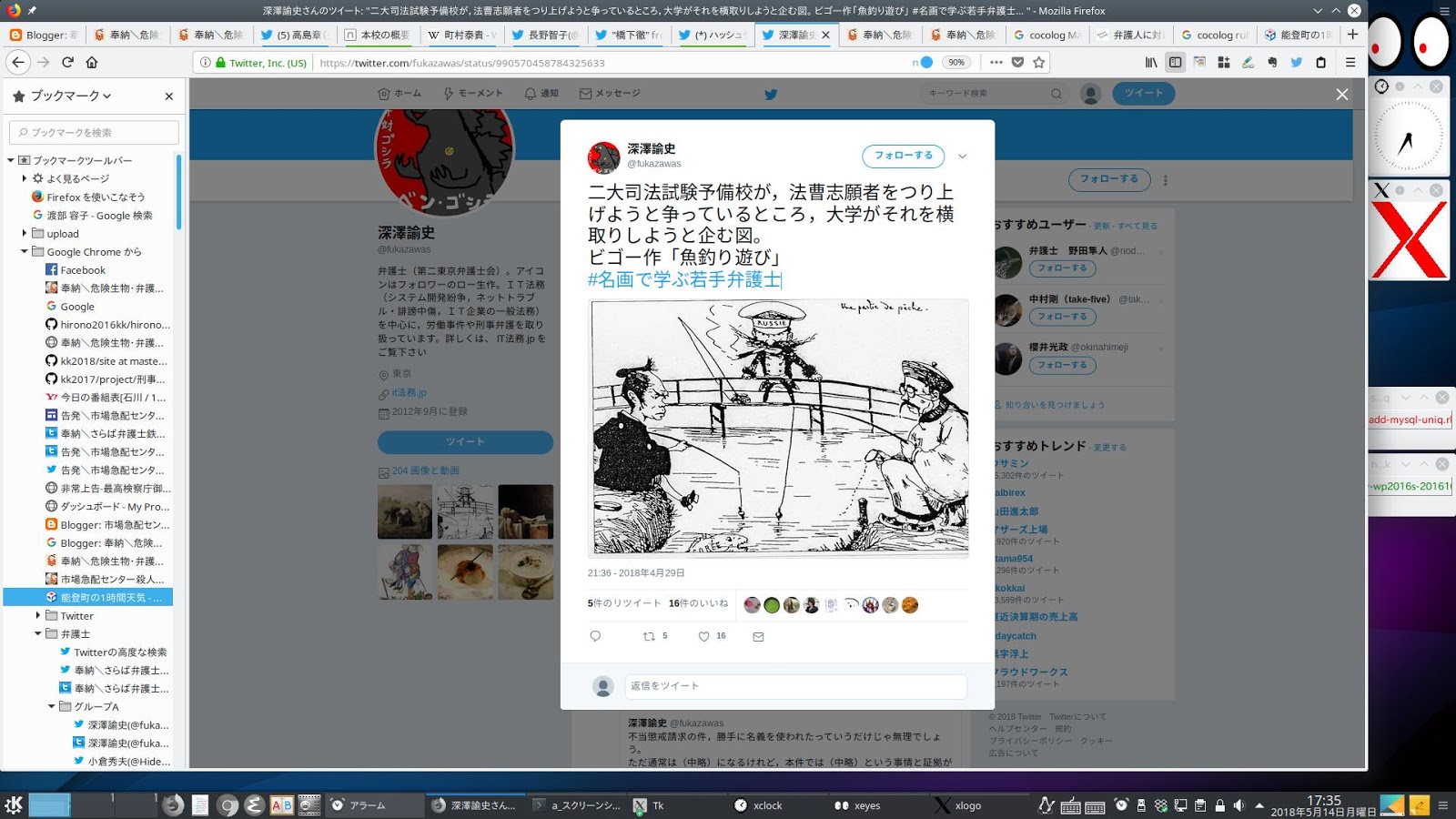Close the current 深澤諭史 tab
Viewport: 1456px width, 819px height.
pos(825,35)
